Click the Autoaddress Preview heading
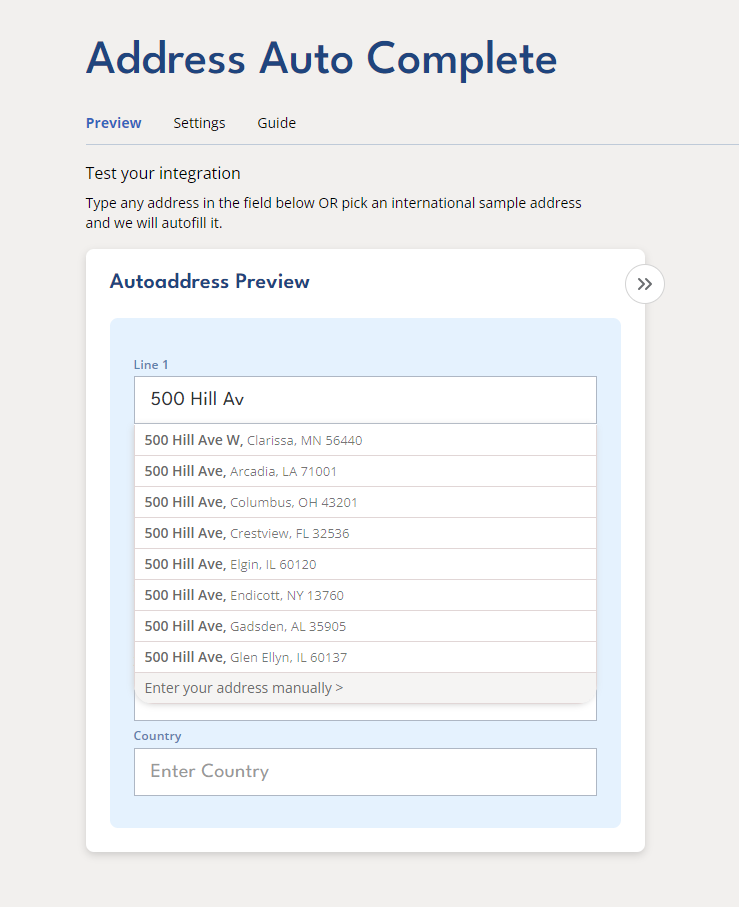The width and height of the screenshot is (739, 907). coord(209,282)
